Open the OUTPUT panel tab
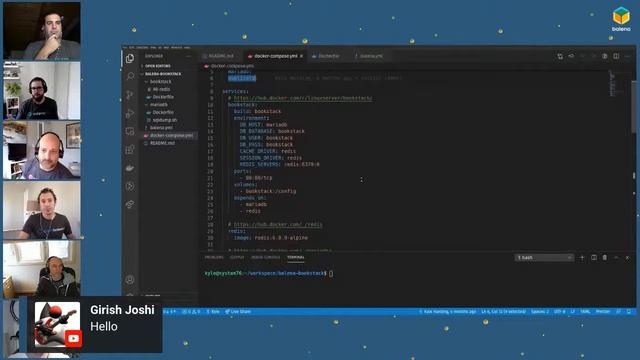This screenshot has height=360, width=640. [237, 258]
